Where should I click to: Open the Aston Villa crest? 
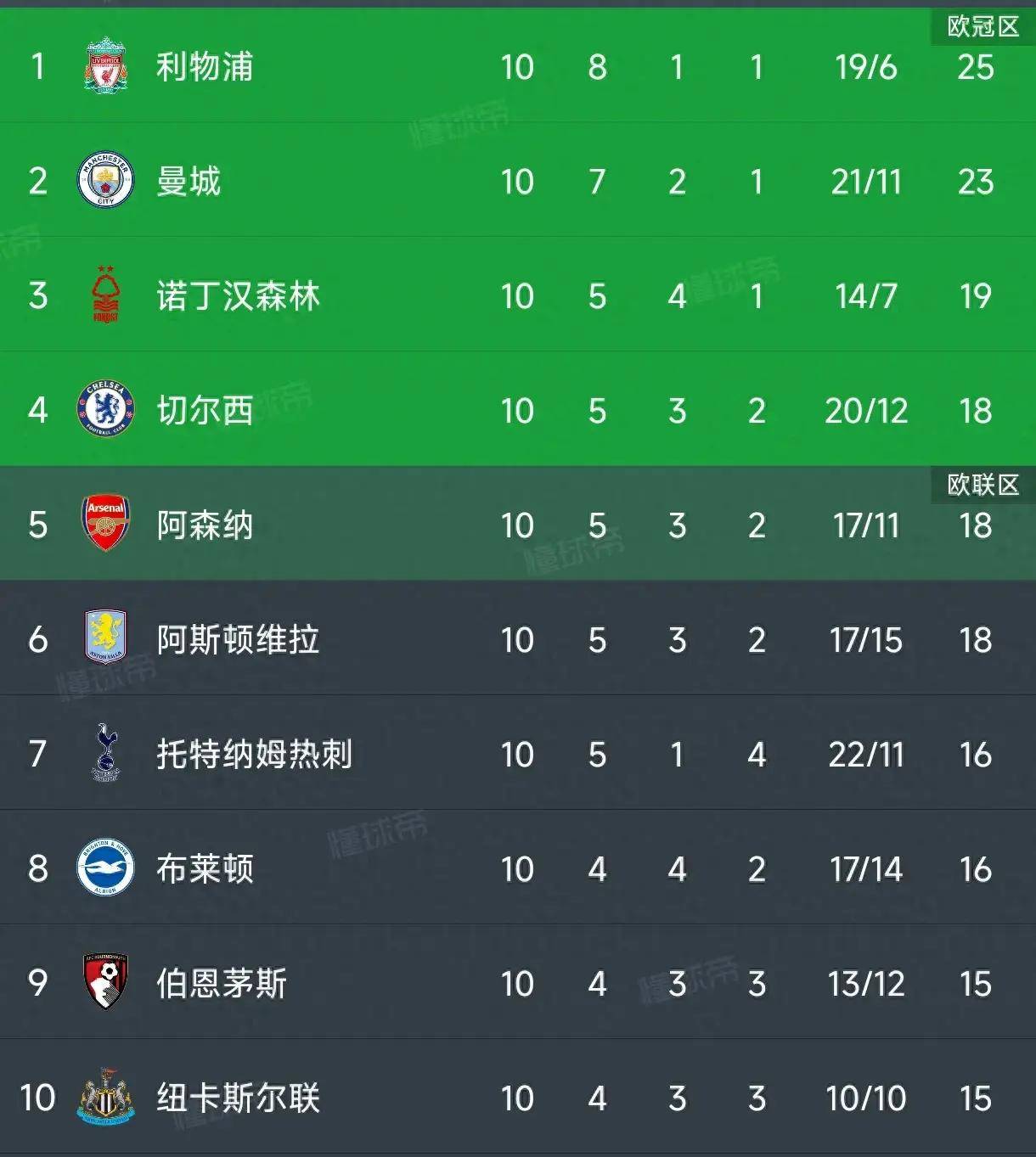[x=105, y=637]
